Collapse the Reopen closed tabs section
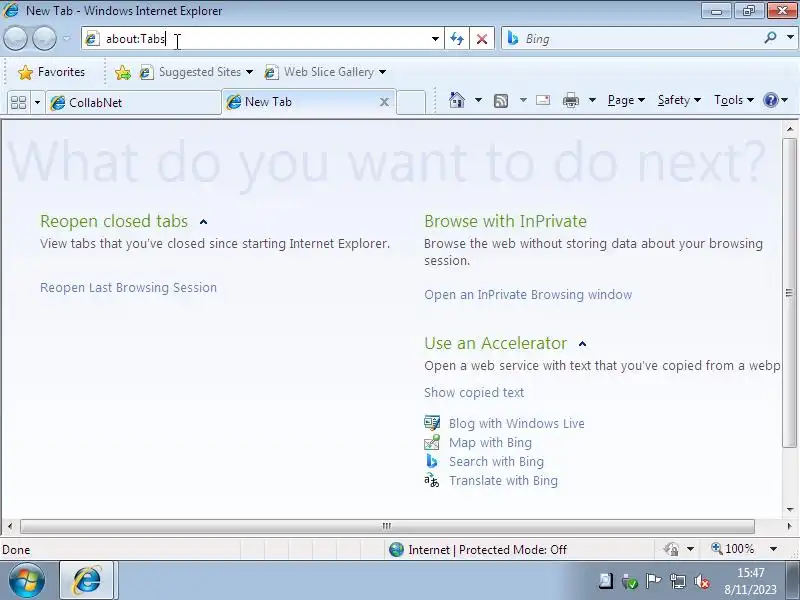800x600 pixels. pos(204,222)
